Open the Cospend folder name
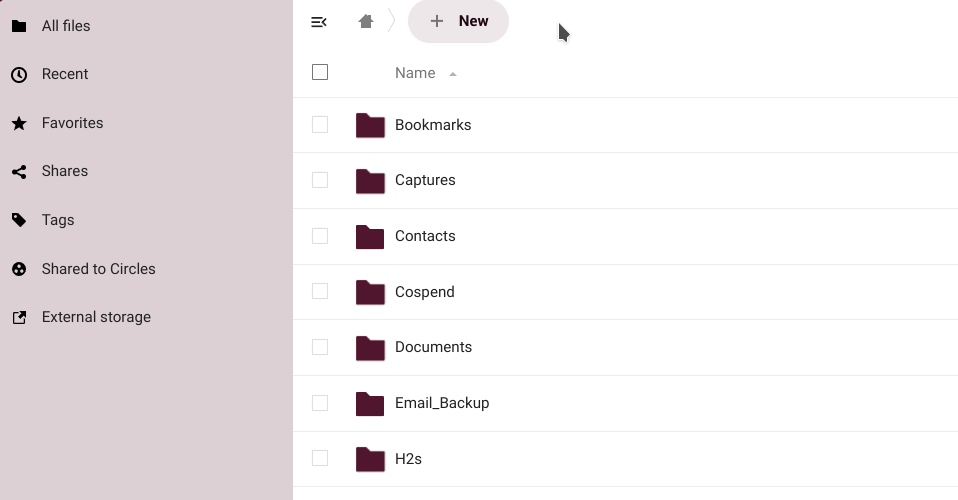The width and height of the screenshot is (958, 500). 424,292
